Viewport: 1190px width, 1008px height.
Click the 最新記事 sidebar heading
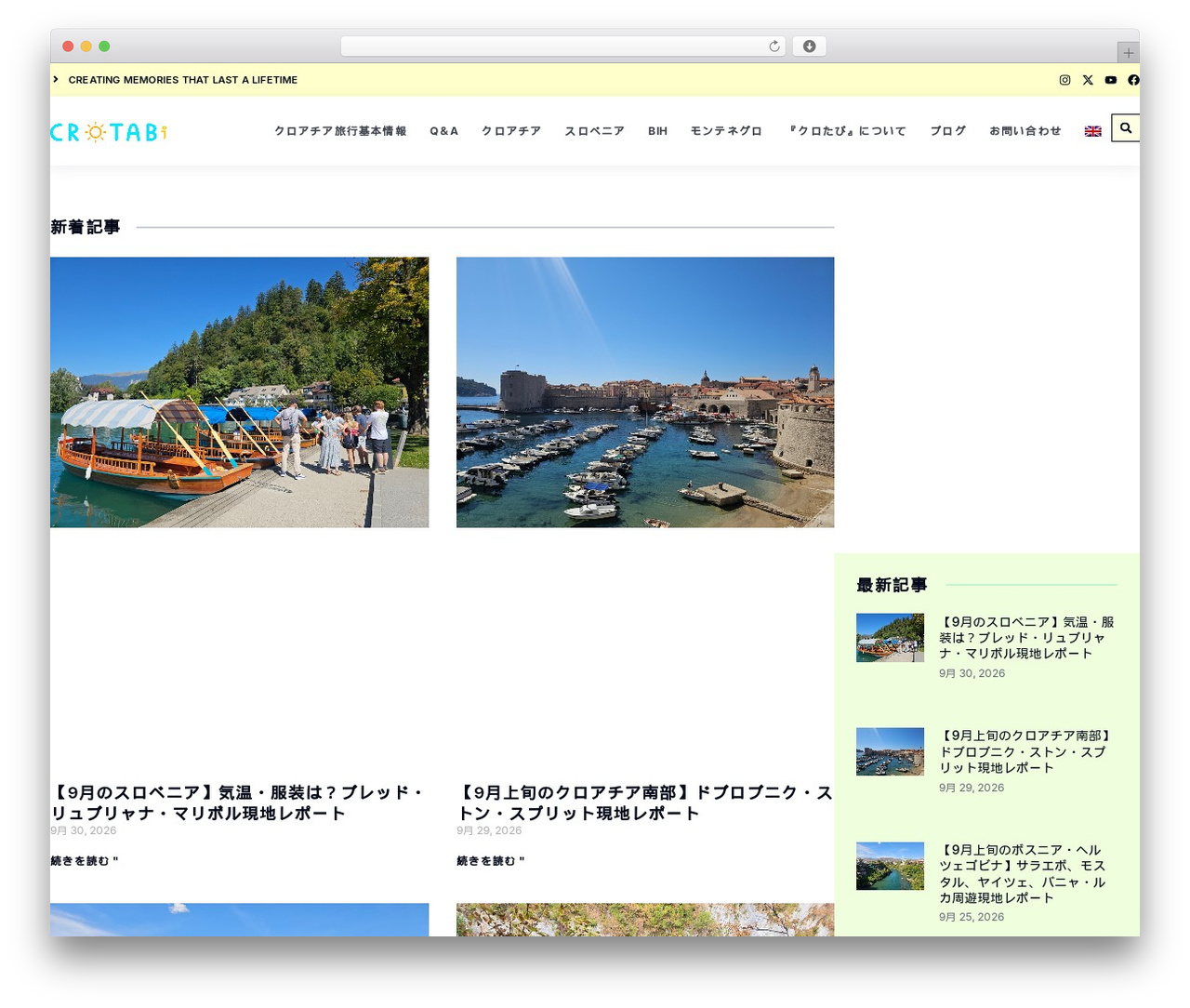point(892,585)
